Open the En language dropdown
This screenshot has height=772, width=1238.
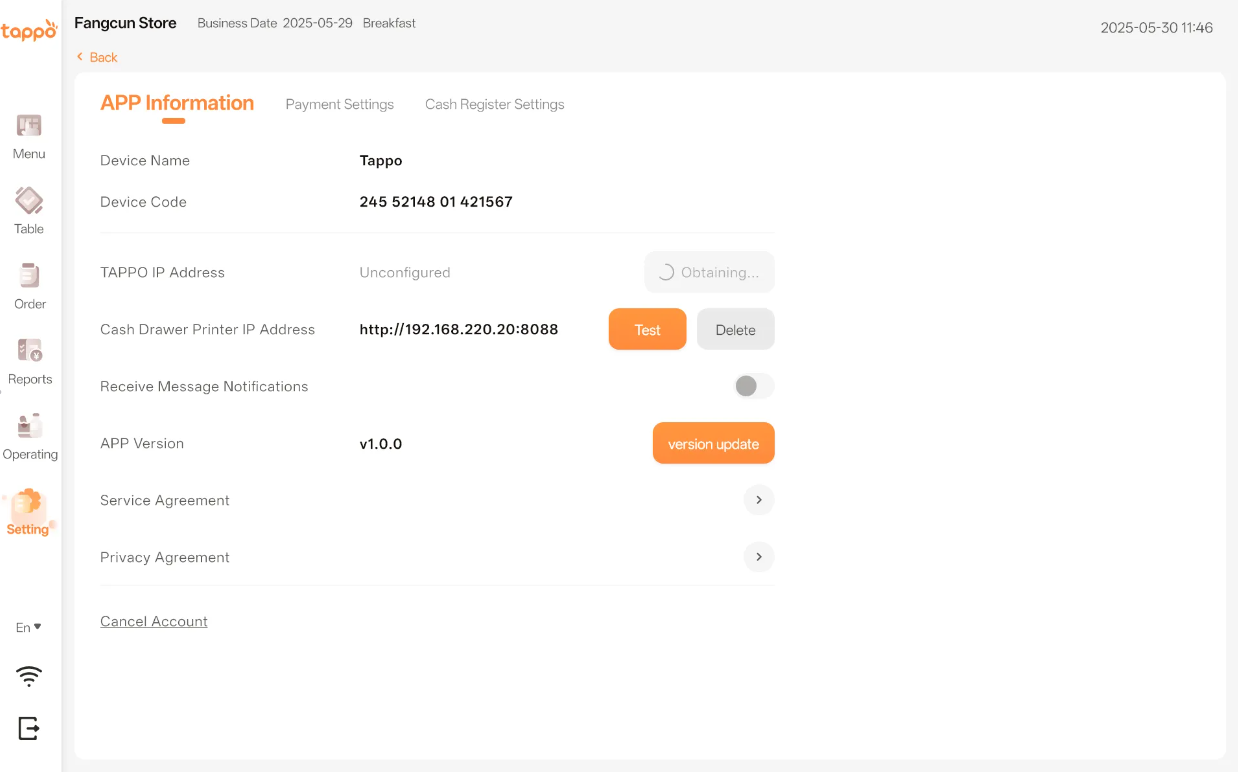pyautogui.click(x=29, y=627)
